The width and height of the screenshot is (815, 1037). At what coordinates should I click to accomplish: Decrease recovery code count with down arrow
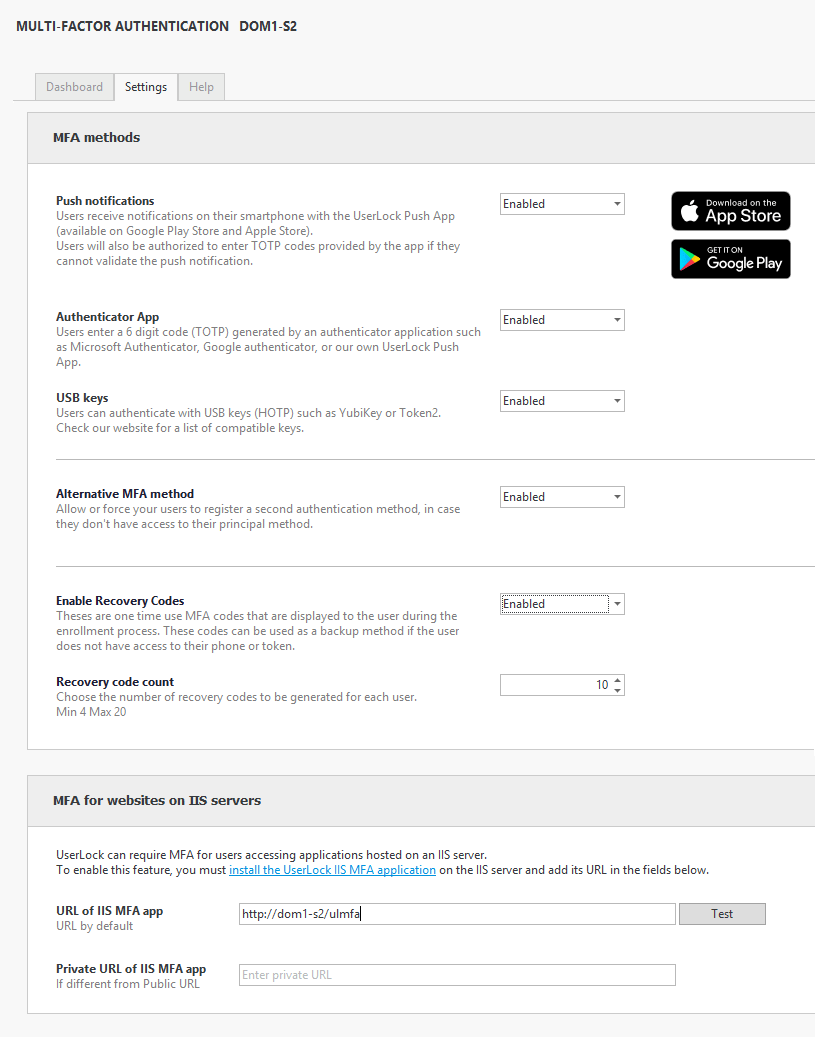pyautogui.click(x=617, y=690)
